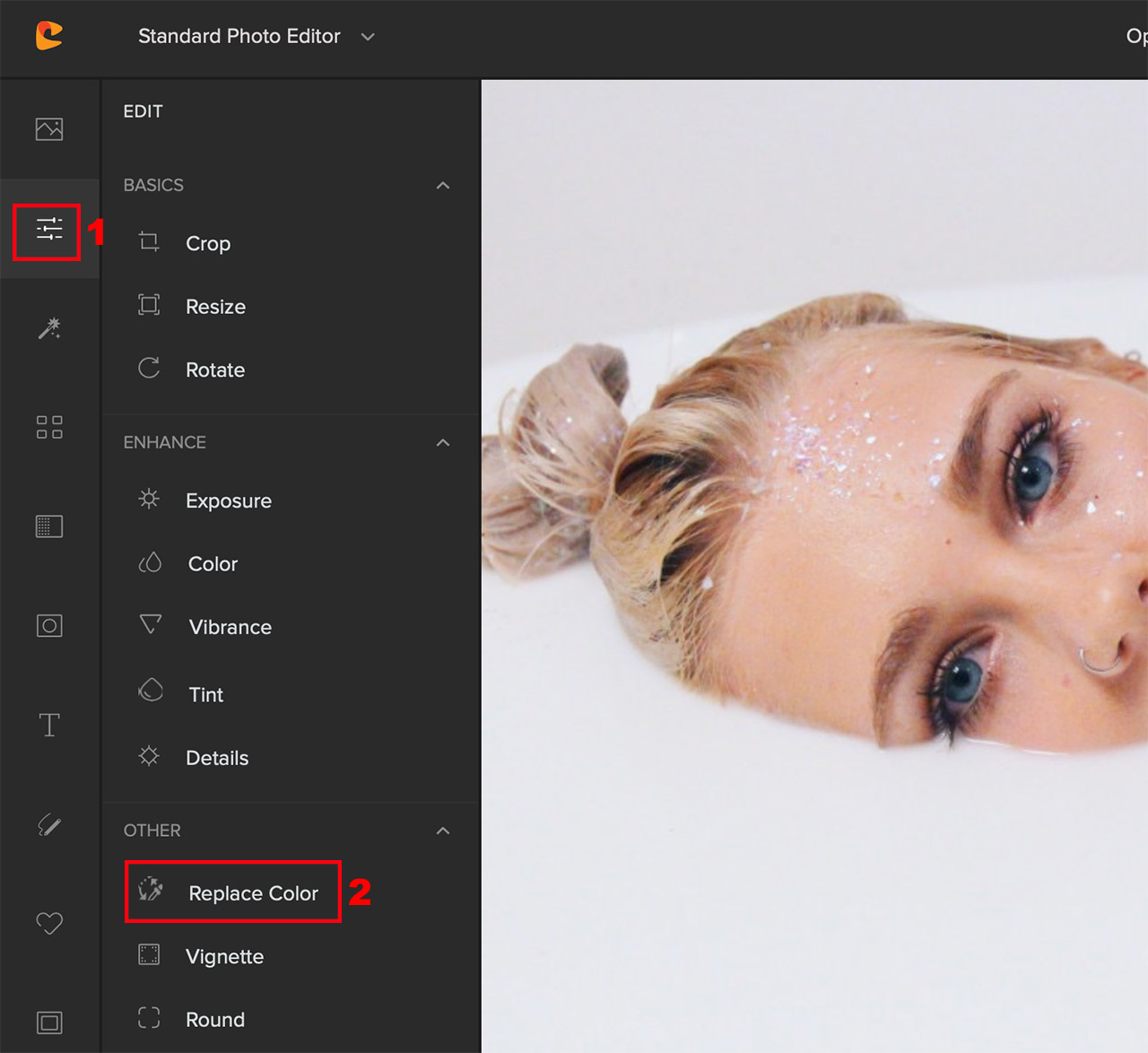This screenshot has width=1148, height=1053.
Task: Select the Edit sliders sidebar icon
Action: coord(49,230)
